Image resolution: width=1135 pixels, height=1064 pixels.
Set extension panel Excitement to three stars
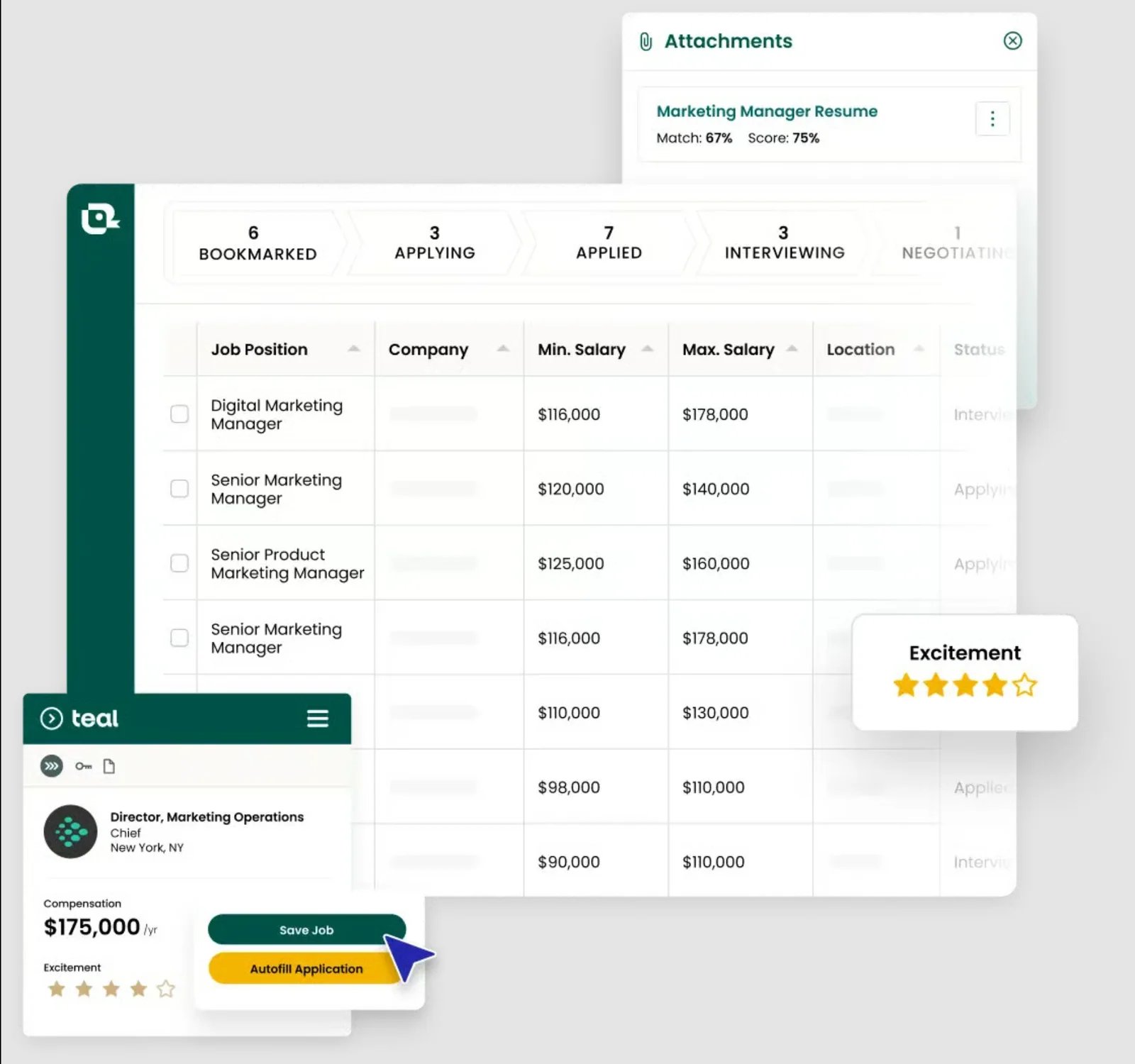click(x=111, y=988)
